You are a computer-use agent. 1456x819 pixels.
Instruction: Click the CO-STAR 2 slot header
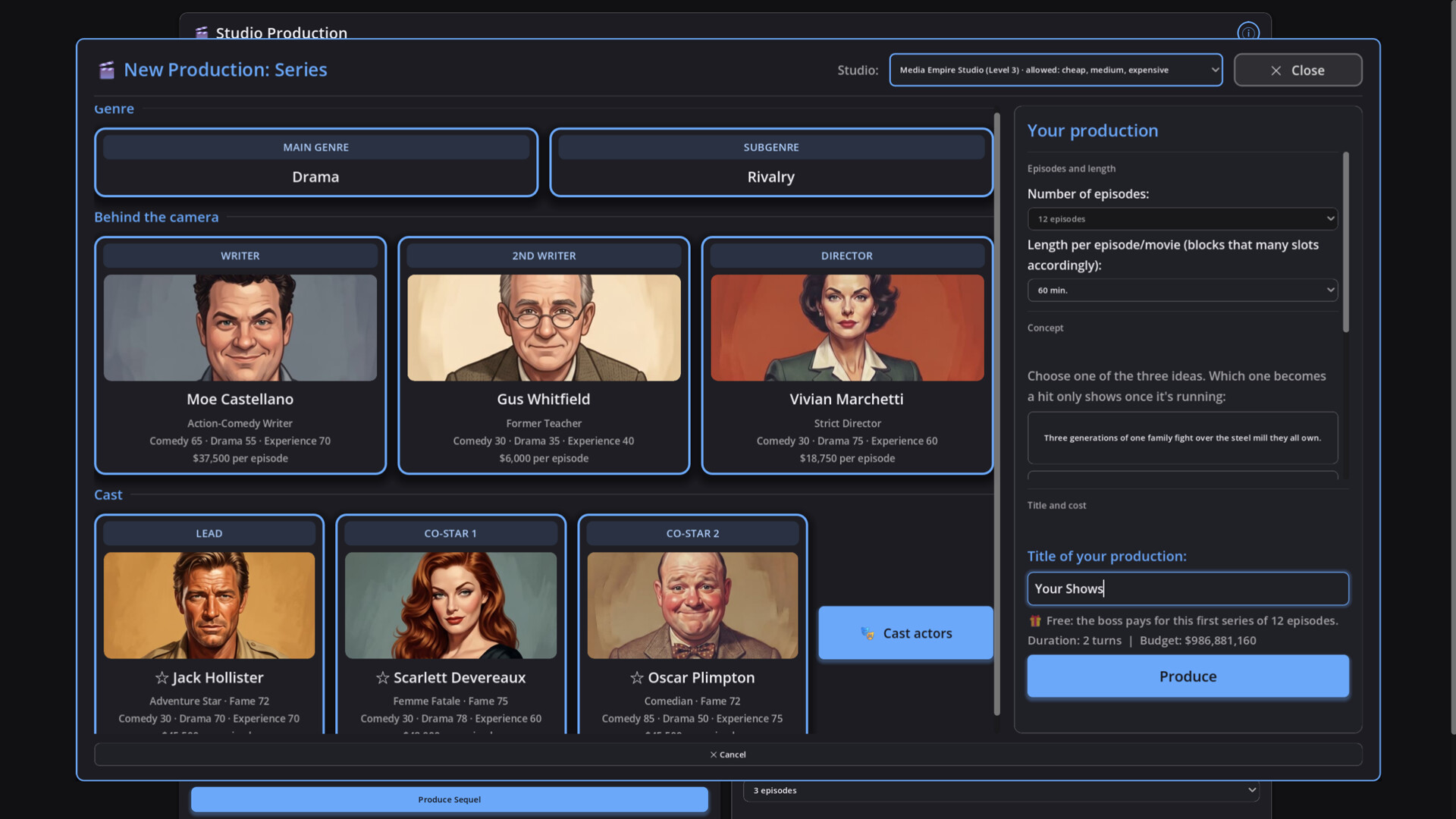(x=692, y=533)
